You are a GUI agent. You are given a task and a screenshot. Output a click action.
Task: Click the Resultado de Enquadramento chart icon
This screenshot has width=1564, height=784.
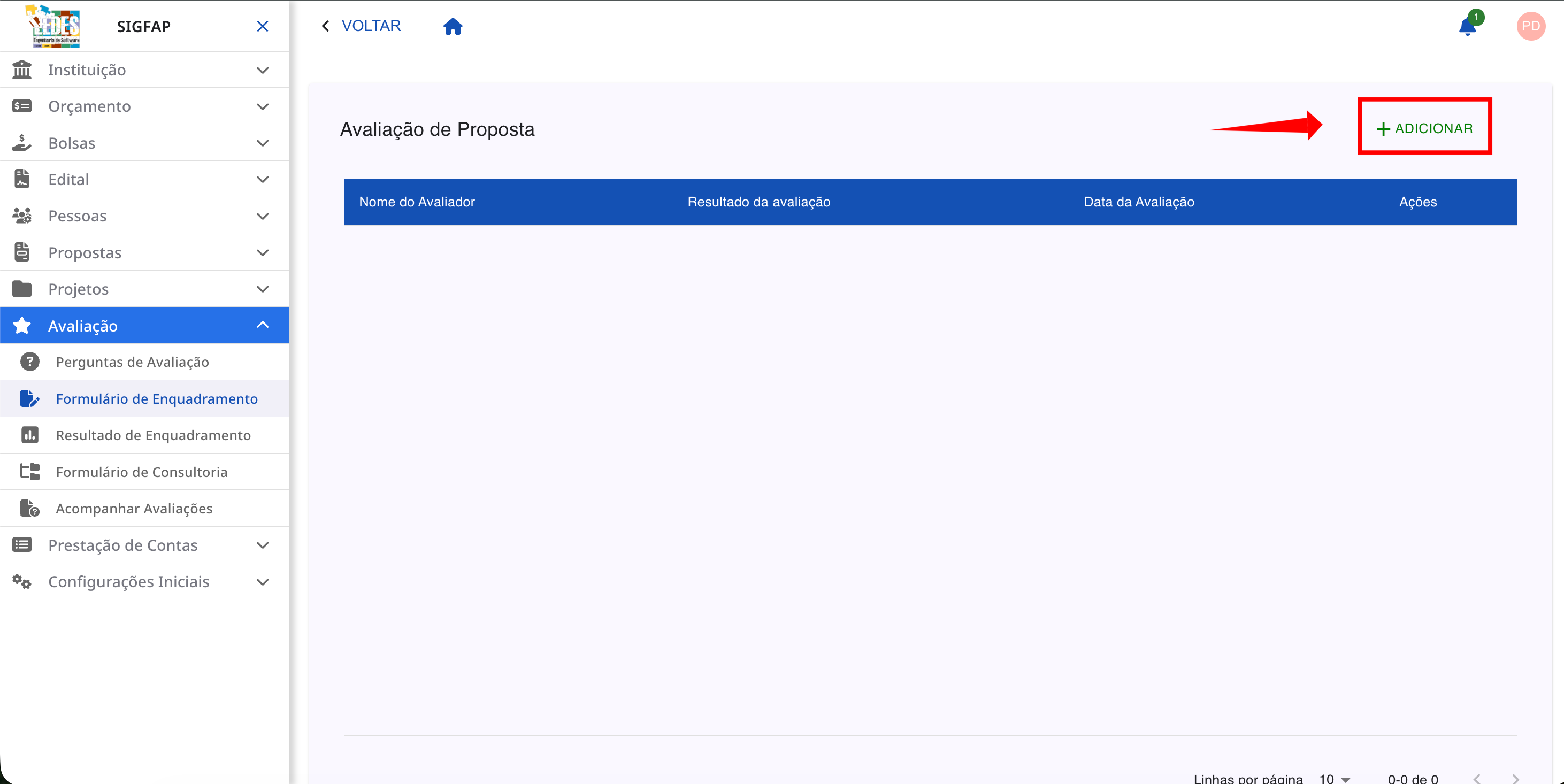pos(30,435)
